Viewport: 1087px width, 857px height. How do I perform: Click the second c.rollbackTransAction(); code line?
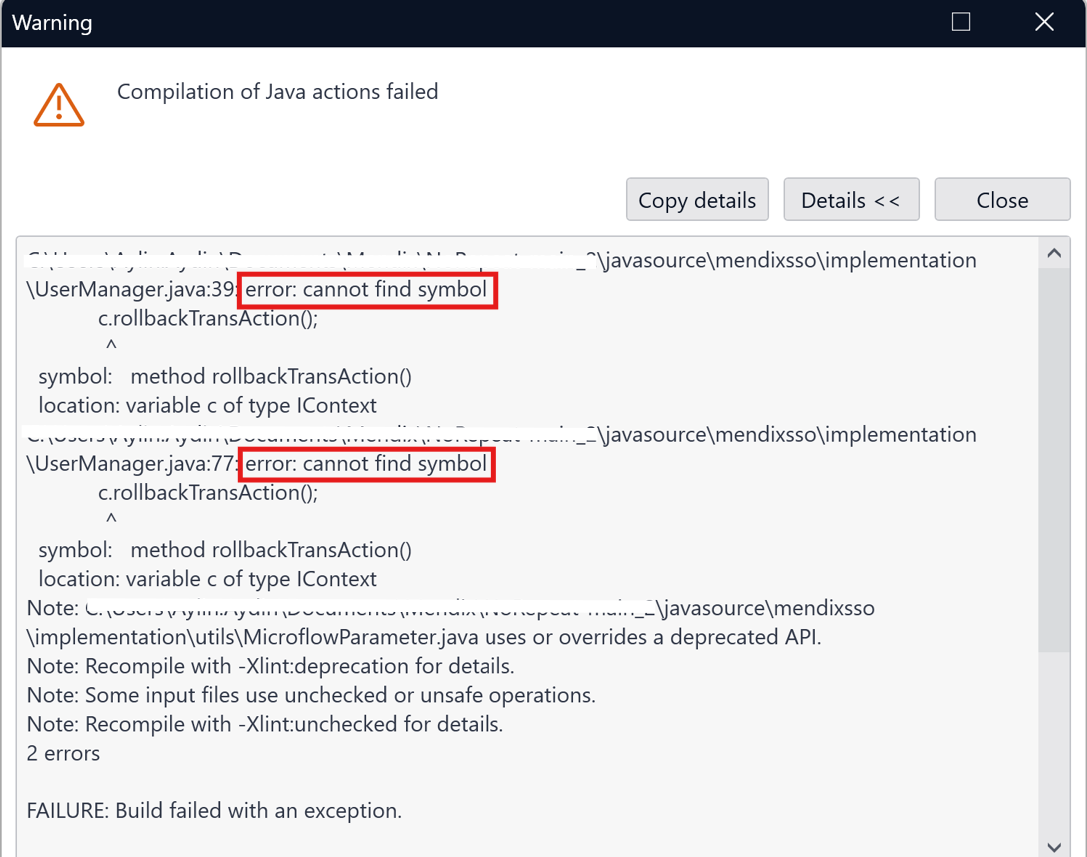[208, 492]
